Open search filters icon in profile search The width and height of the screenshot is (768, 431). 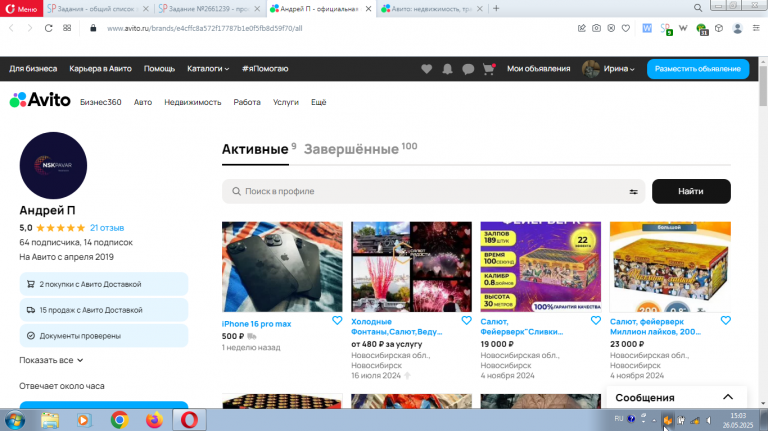point(633,192)
